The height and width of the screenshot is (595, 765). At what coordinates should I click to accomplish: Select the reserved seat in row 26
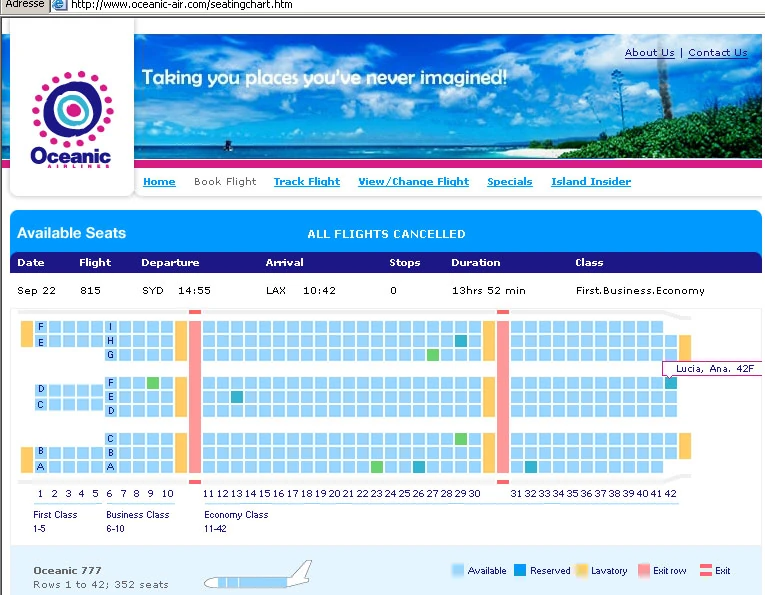[419, 467]
